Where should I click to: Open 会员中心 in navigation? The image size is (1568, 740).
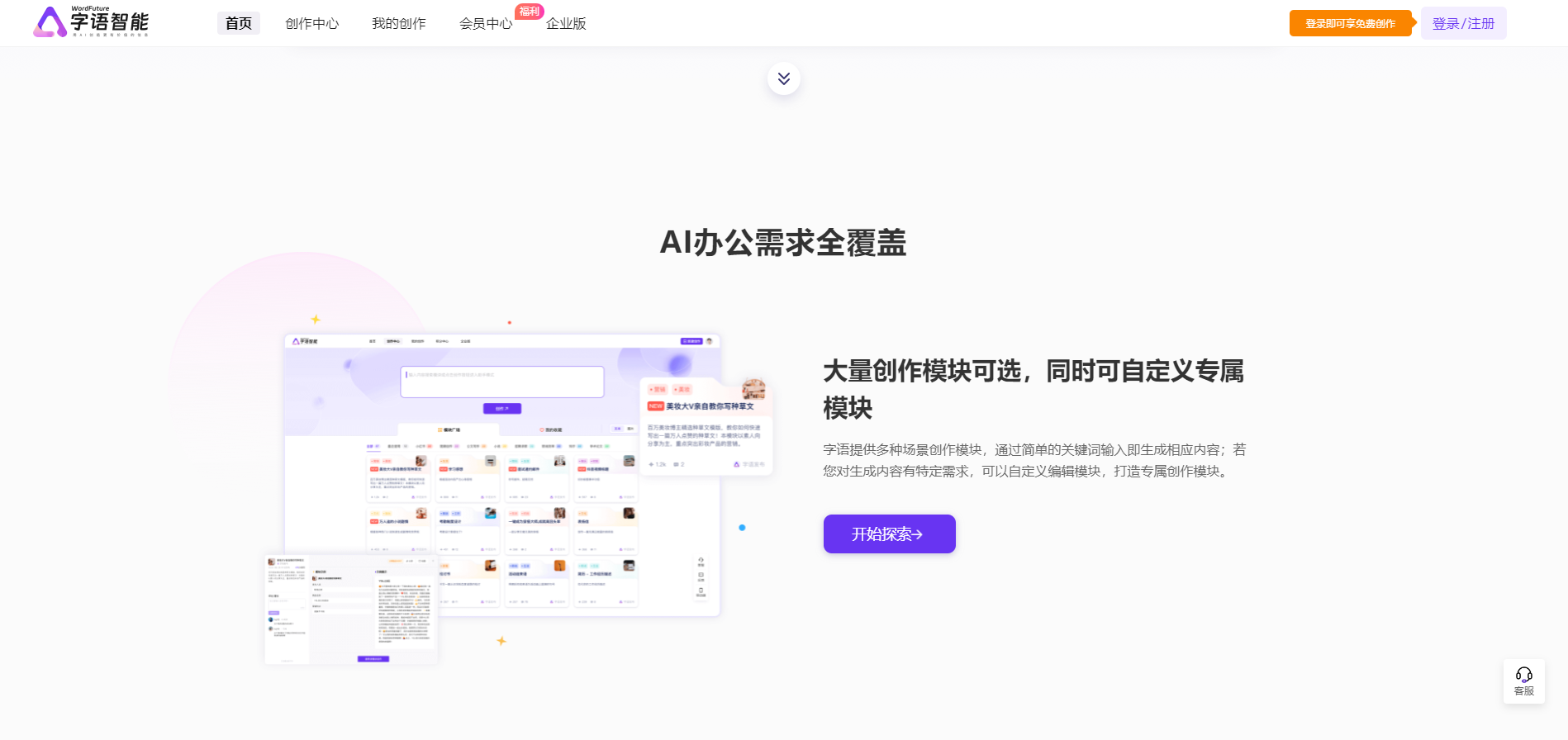pyautogui.click(x=486, y=23)
